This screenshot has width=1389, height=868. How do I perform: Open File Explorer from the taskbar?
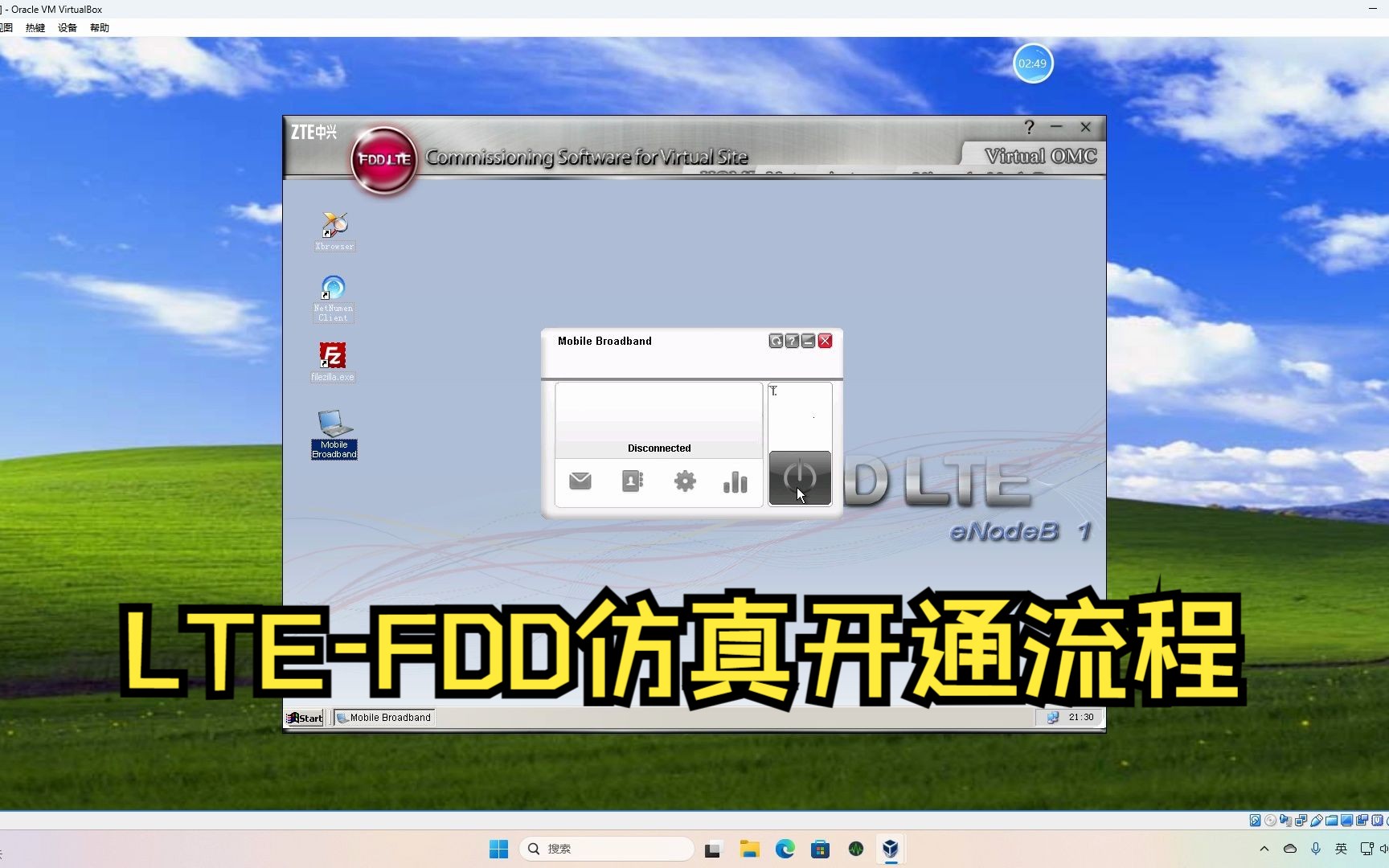point(749,849)
